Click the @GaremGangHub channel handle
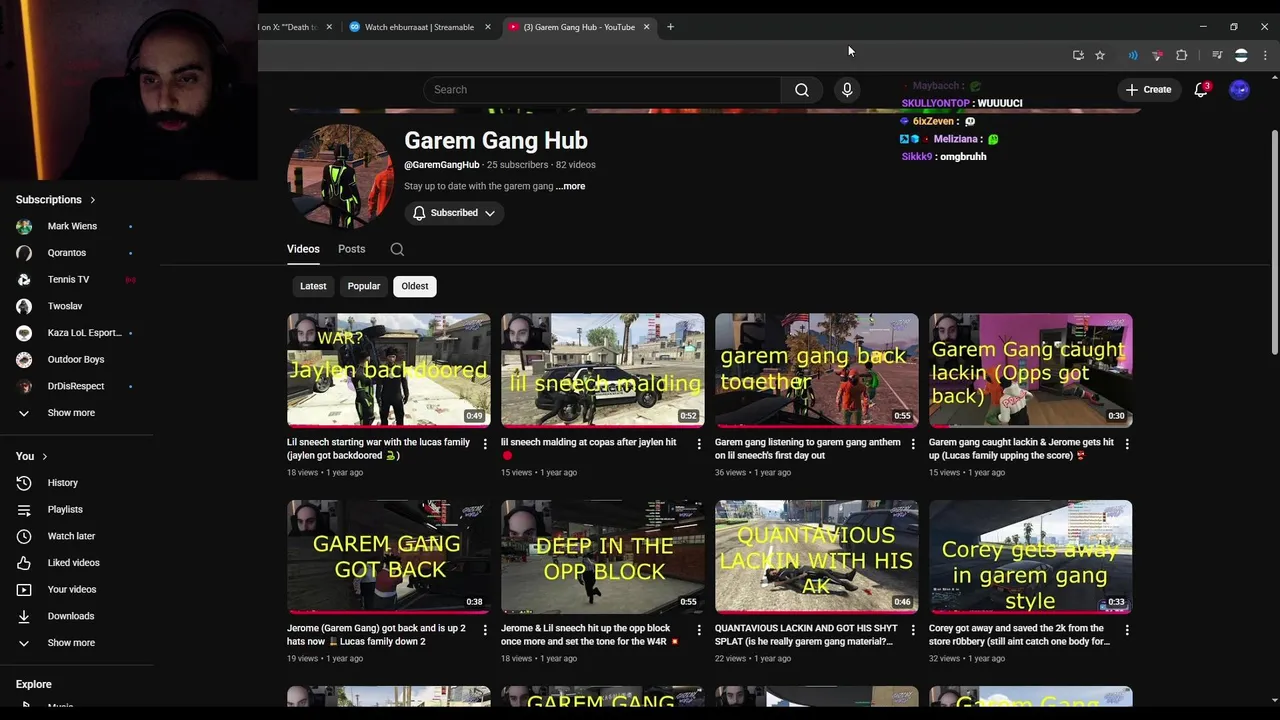The image size is (1280, 720). pyautogui.click(x=441, y=165)
